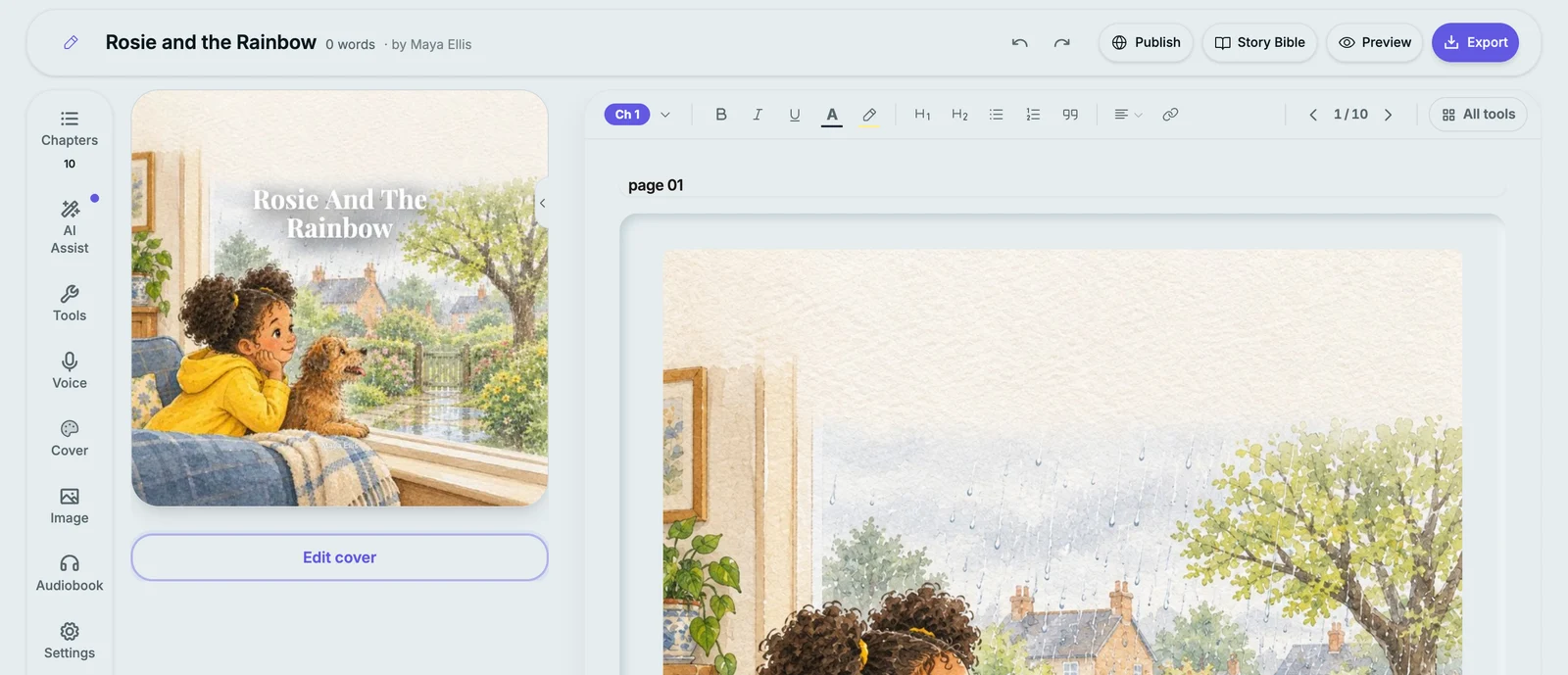The width and height of the screenshot is (1568, 675).
Task: Go to the next chapter
Action: pyautogui.click(x=1388, y=115)
